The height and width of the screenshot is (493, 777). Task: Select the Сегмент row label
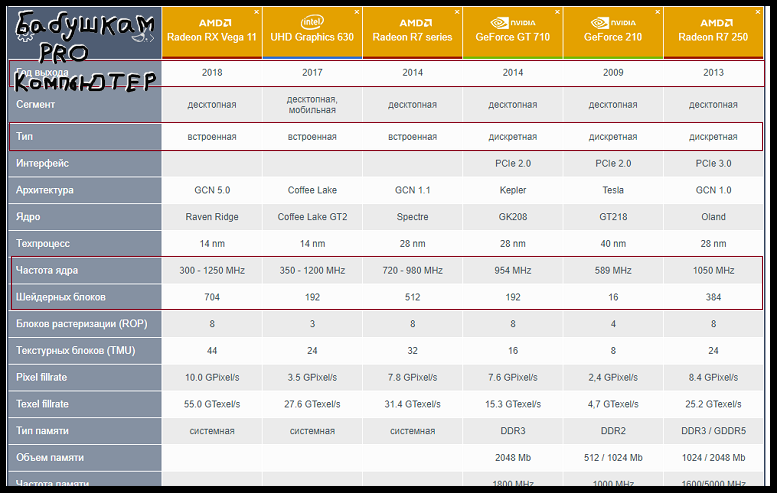[35, 105]
